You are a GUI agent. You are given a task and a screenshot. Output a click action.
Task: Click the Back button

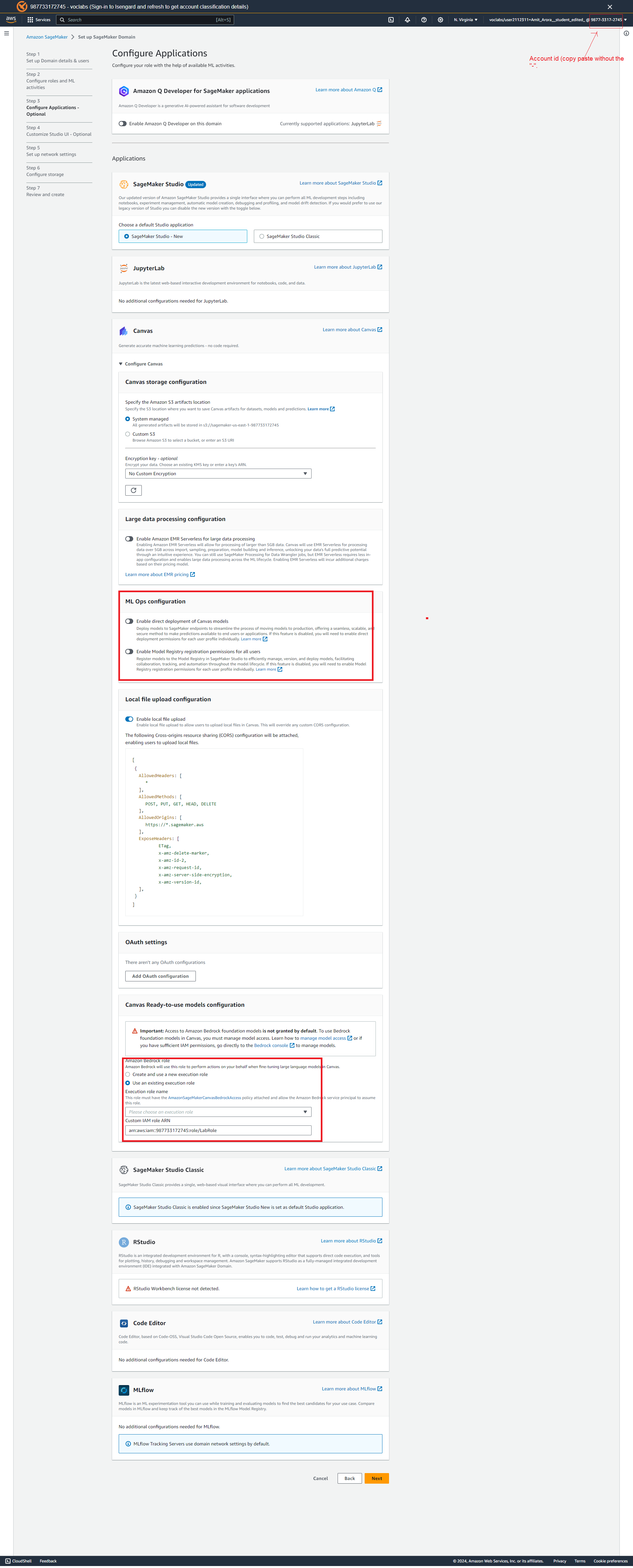[350, 1478]
